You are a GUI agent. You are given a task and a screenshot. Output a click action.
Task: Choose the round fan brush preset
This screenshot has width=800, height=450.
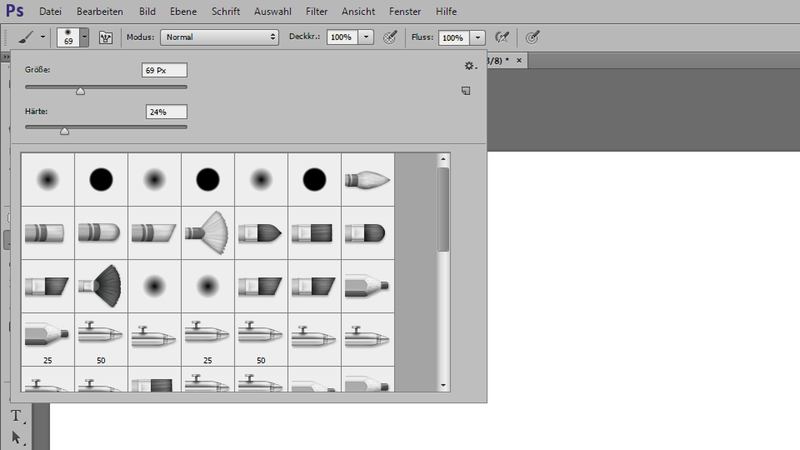pos(100,284)
